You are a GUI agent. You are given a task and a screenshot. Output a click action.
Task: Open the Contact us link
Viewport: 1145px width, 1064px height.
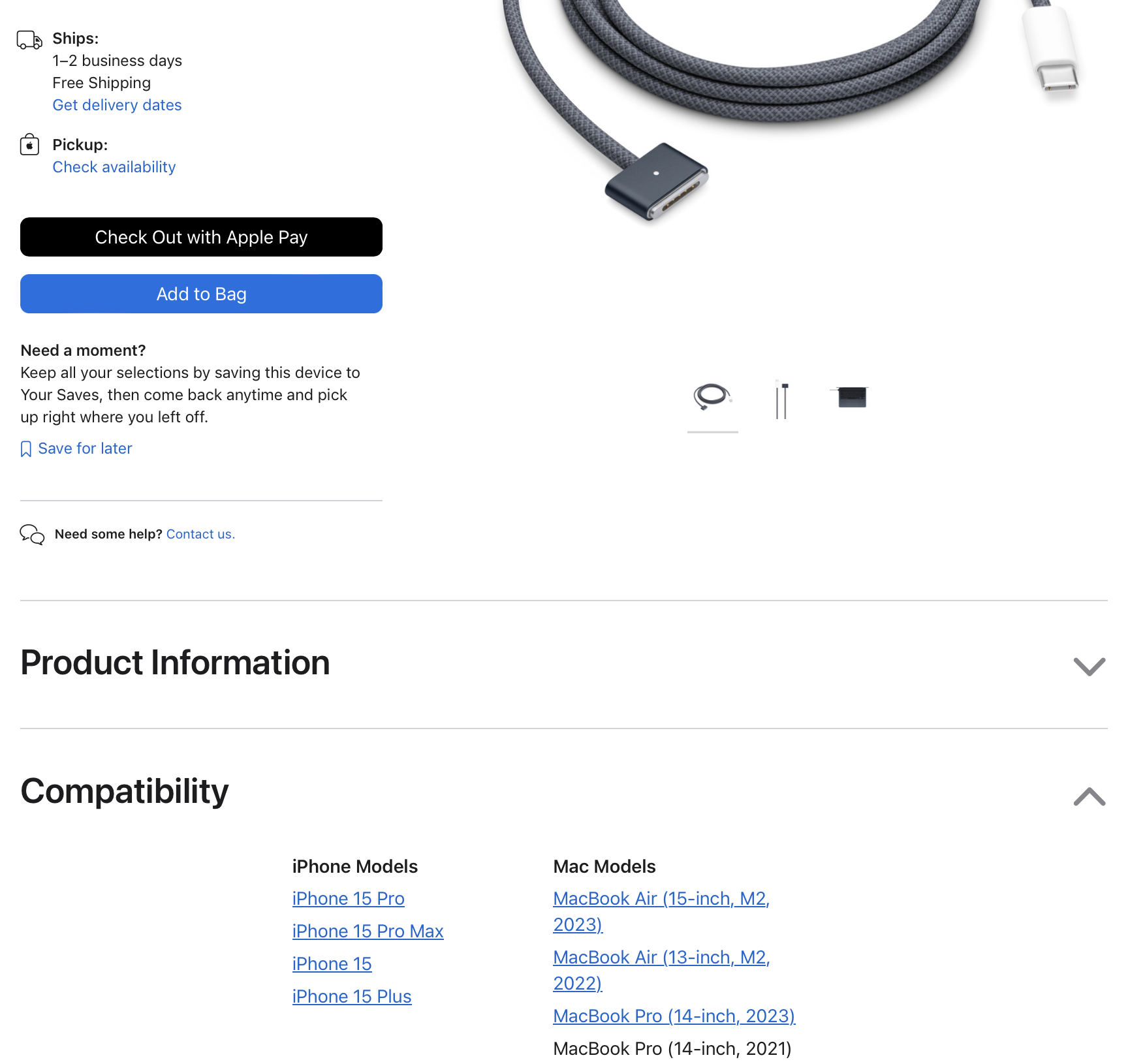click(200, 534)
